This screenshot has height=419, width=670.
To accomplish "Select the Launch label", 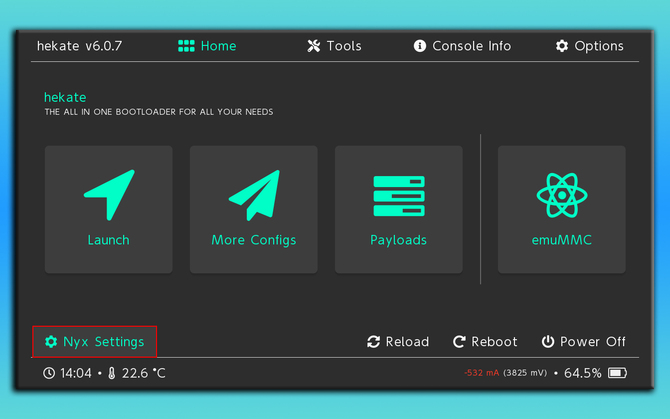I will tap(109, 240).
